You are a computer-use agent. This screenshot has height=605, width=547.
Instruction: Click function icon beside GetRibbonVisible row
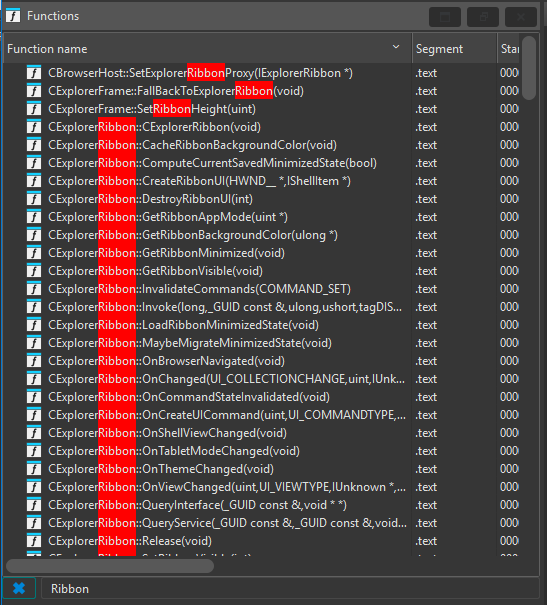point(34,271)
